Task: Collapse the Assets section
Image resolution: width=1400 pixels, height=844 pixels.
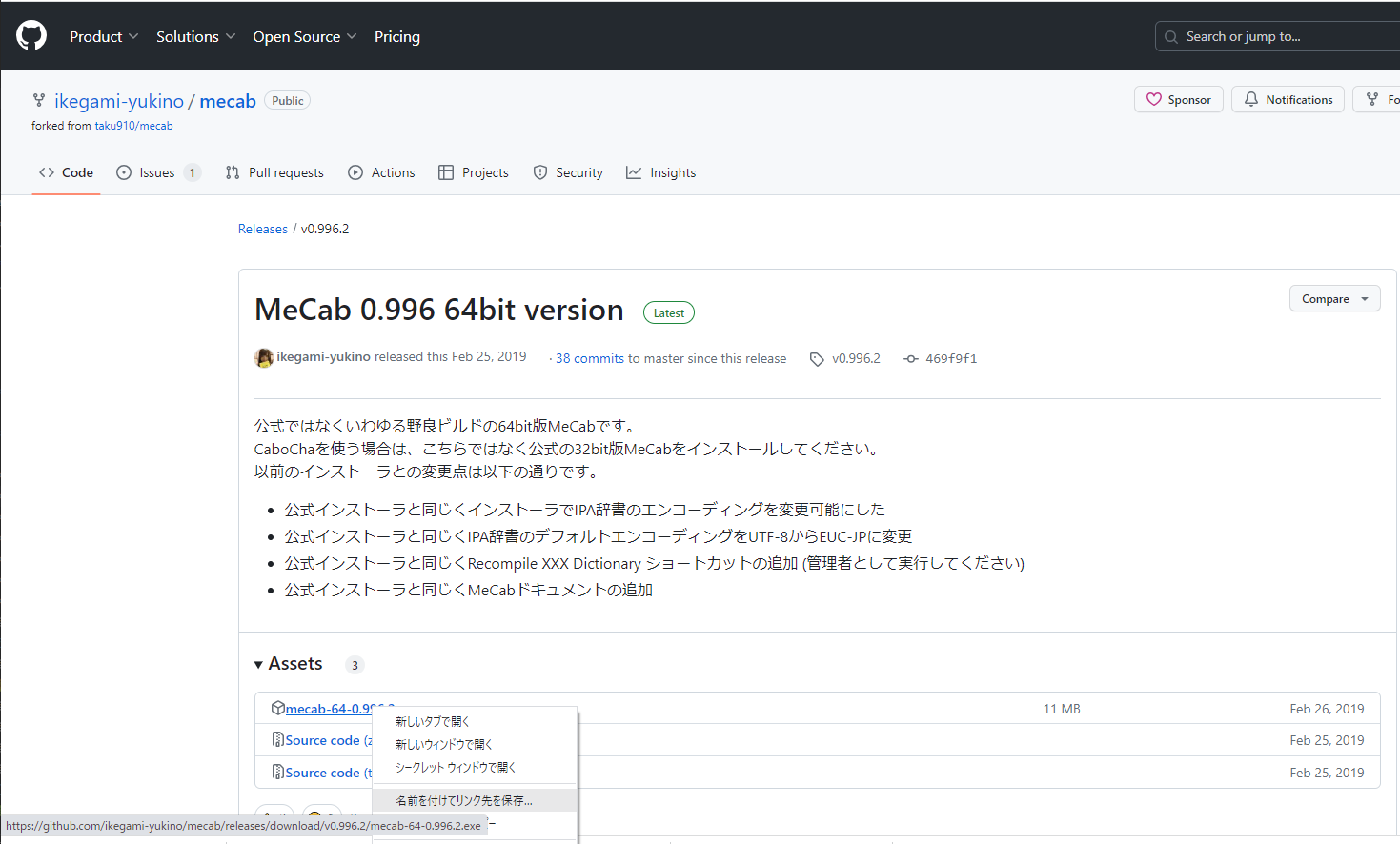Action: (x=289, y=664)
